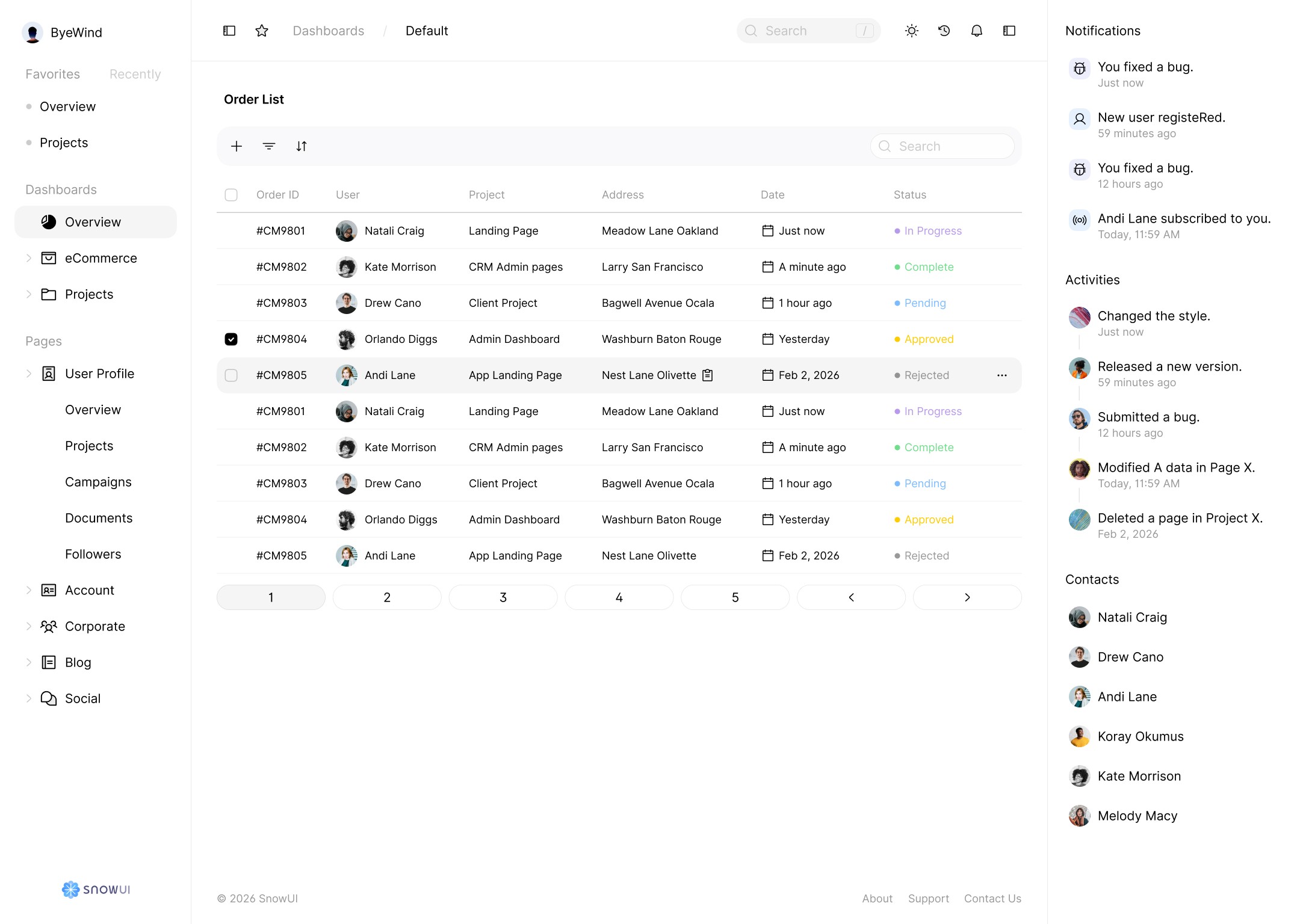Open the history clock icon
1300x924 pixels.
pos(944,31)
